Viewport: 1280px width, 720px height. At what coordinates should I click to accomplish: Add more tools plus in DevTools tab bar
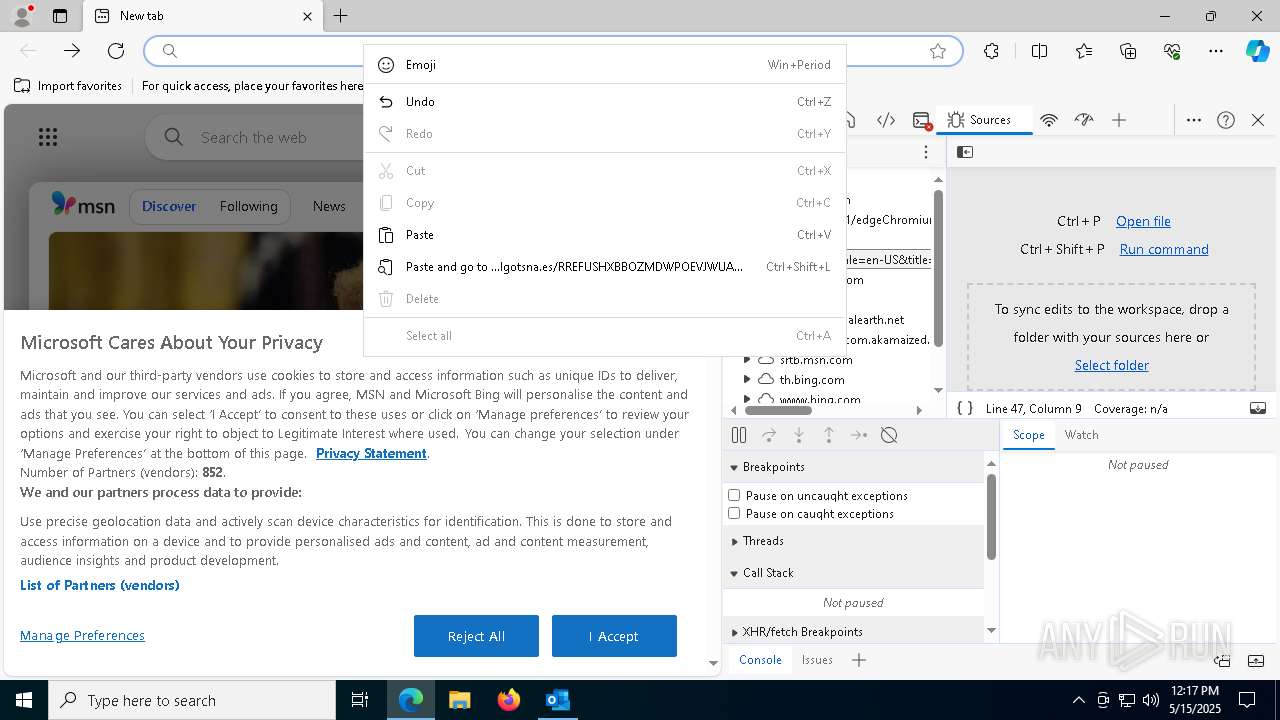click(1119, 120)
